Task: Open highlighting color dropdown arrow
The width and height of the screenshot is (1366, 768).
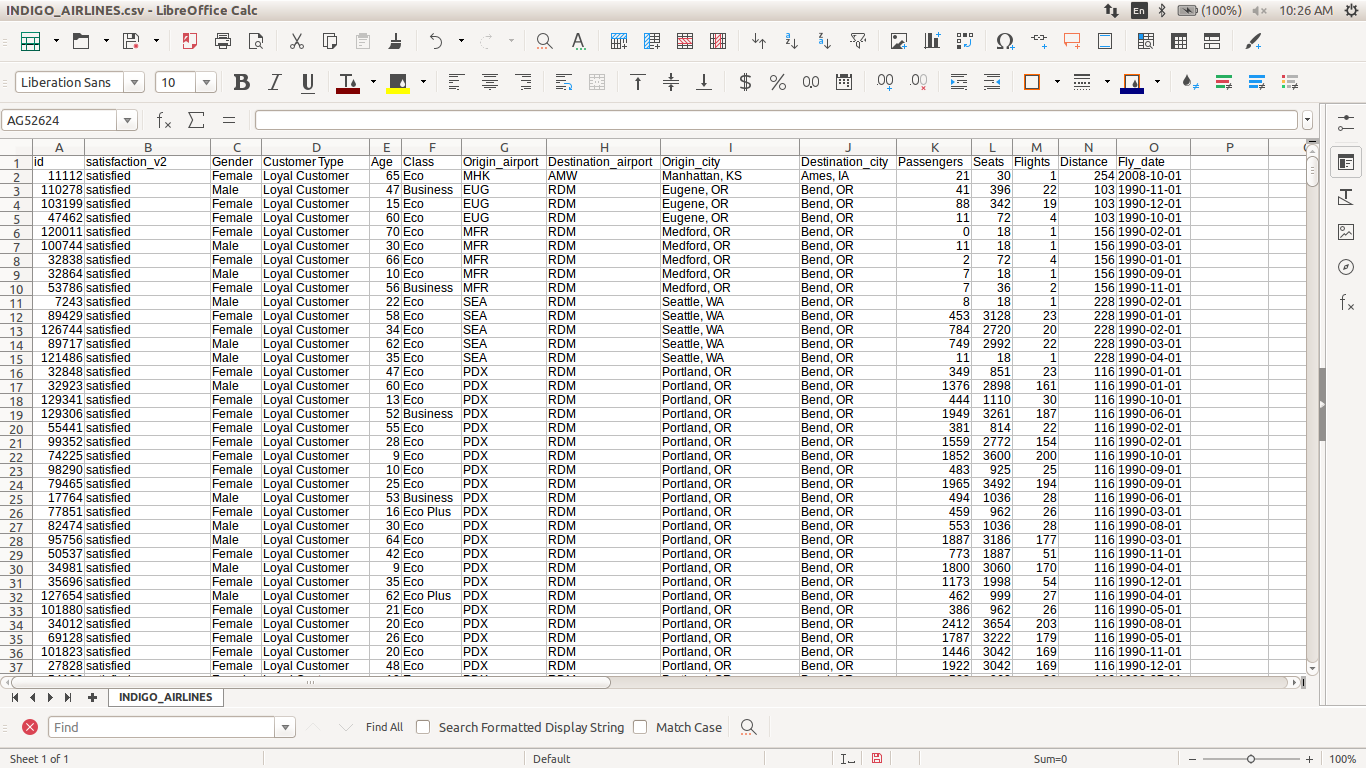Action: [x=423, y=82]
